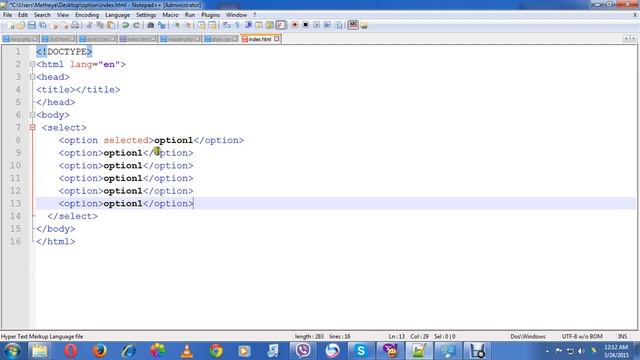
Task: Toggle synchronized vertical scrolling
Action: point(201,25)
